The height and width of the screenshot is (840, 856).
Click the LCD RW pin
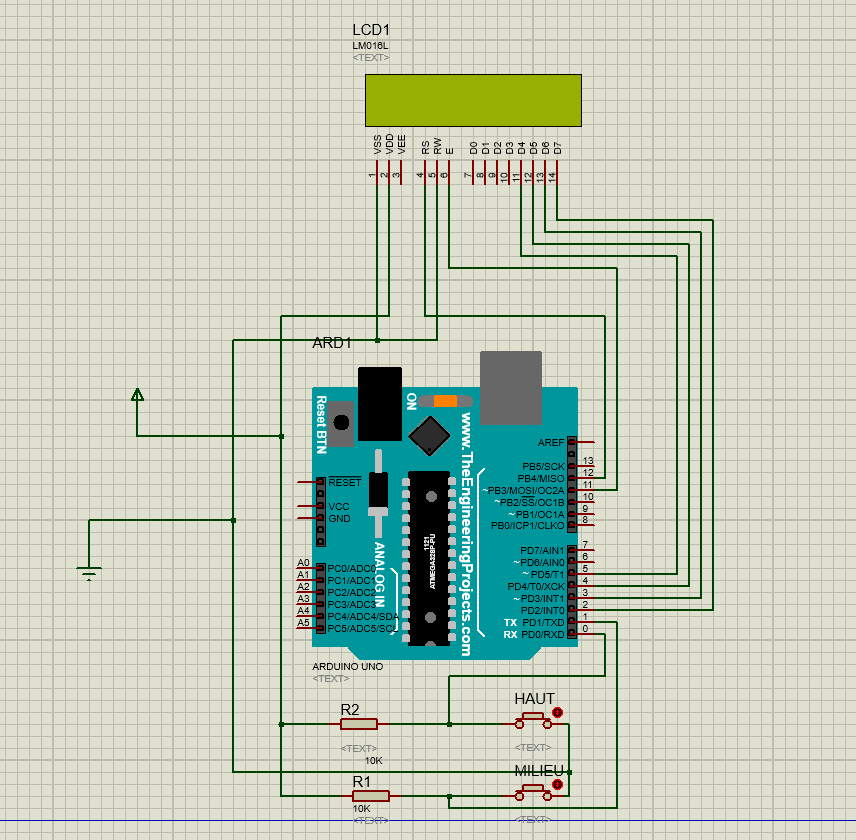[437, 173]
